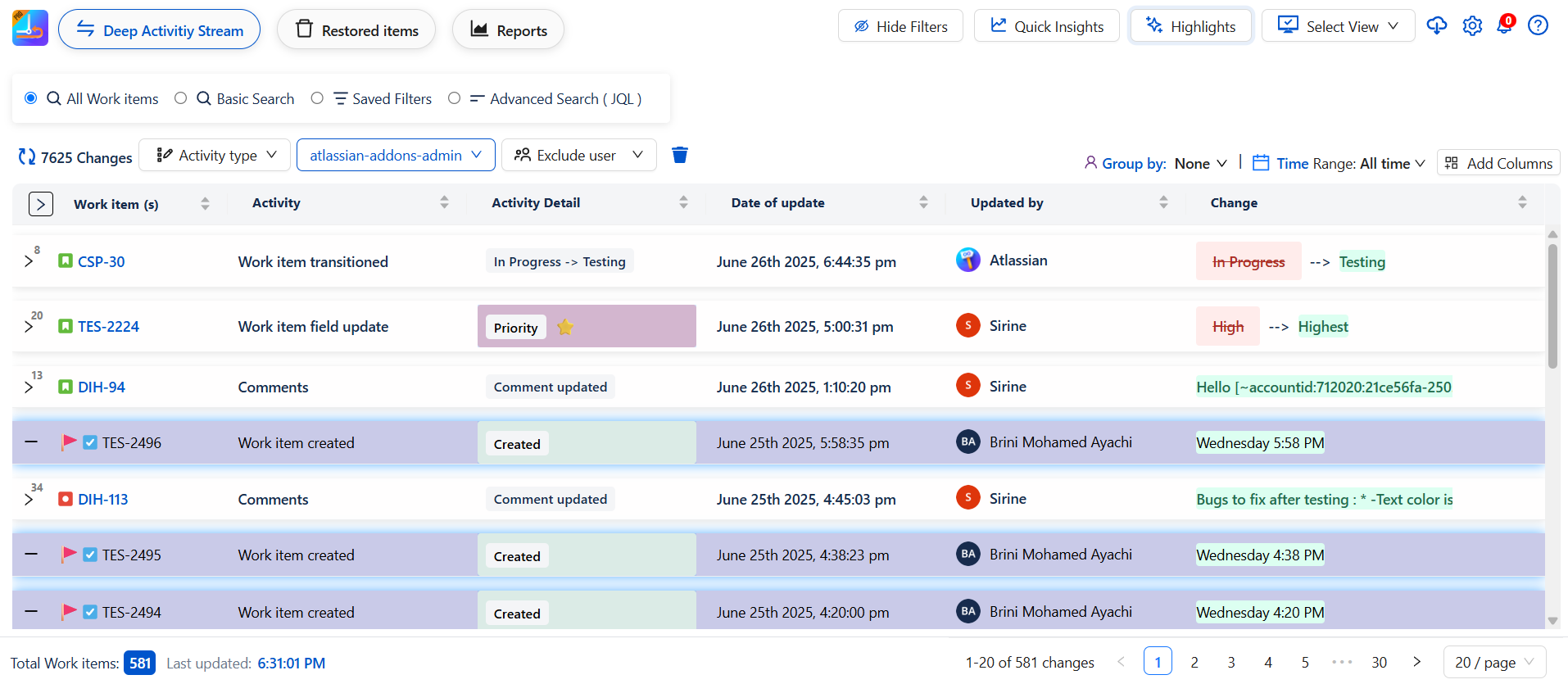Image resolution: width=1568 pixels, height=684 pixels.
Task: Click the star icon in Priority cell
Action: [x=565, y=327]
